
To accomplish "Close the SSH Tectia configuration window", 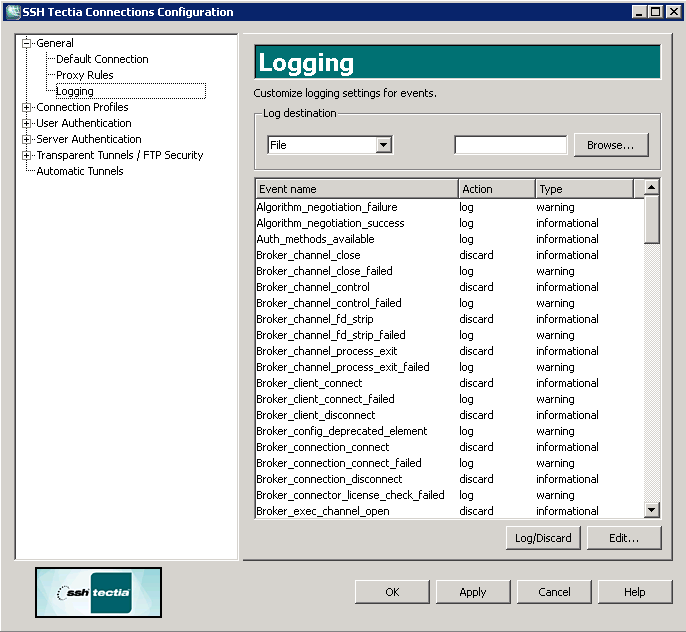I will click(673, 12).
